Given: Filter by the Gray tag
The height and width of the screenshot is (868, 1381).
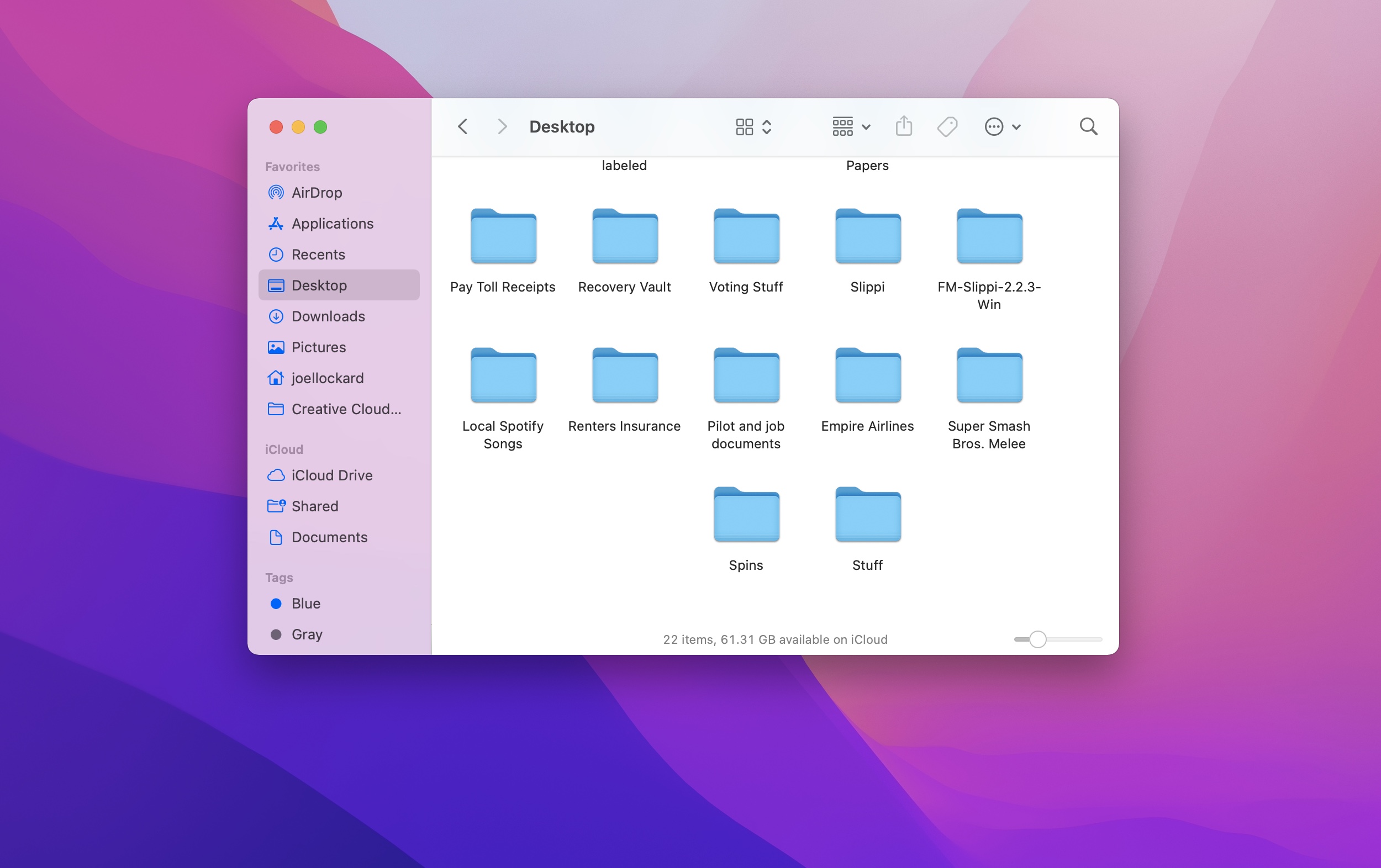Looking at the screenshot, I should pyautogui.click(x=339, y=634).
